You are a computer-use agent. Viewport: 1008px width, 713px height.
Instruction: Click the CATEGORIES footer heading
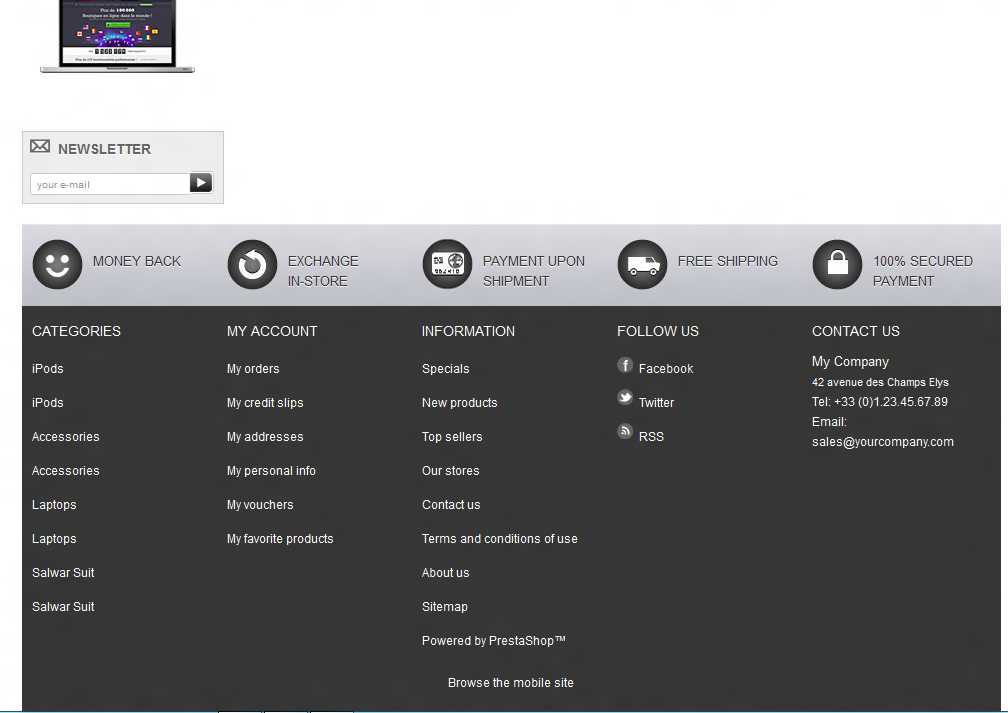pyautogui.click(x=76, y=331)
